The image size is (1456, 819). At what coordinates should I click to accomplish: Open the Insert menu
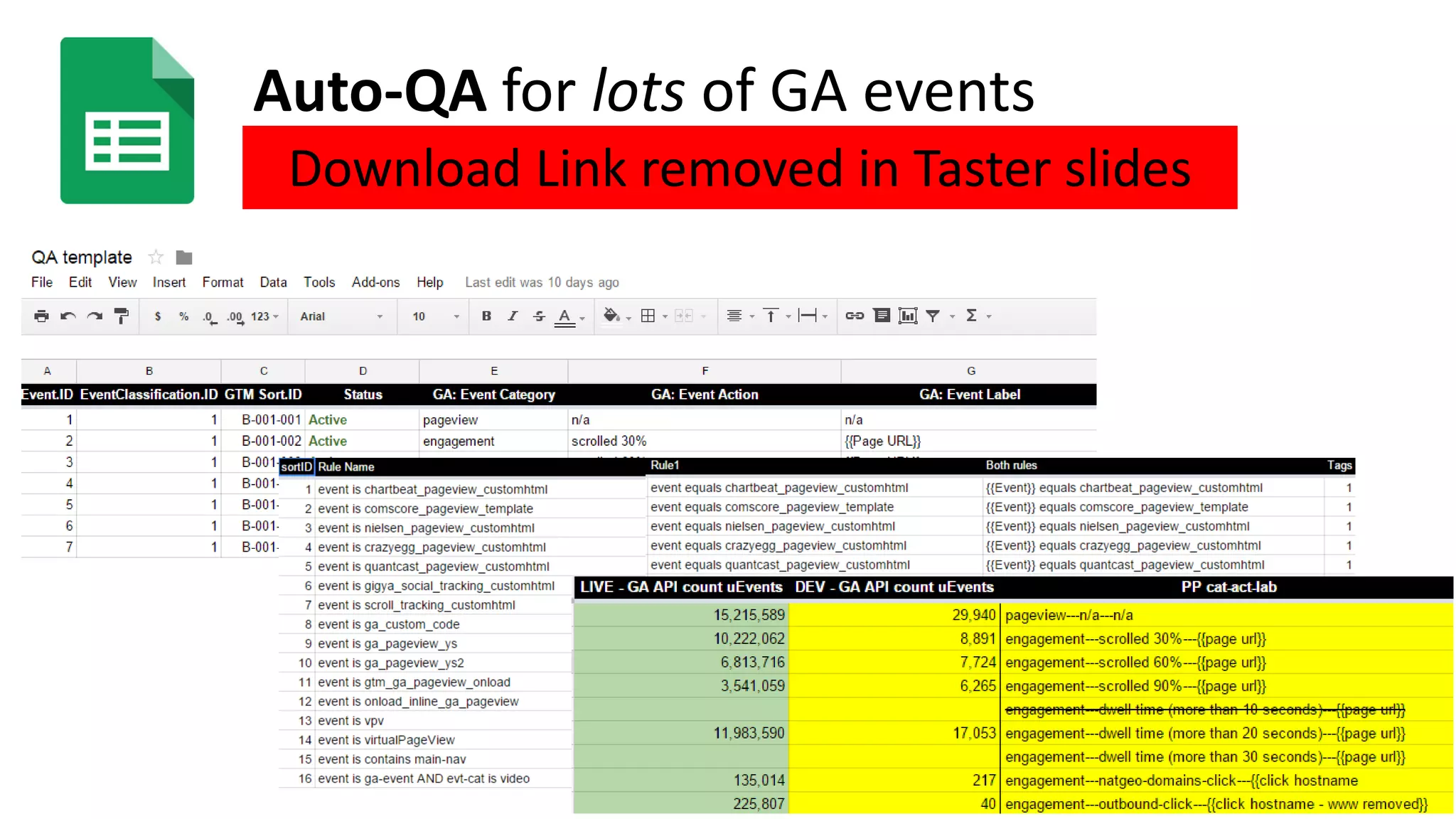(169, 282)
